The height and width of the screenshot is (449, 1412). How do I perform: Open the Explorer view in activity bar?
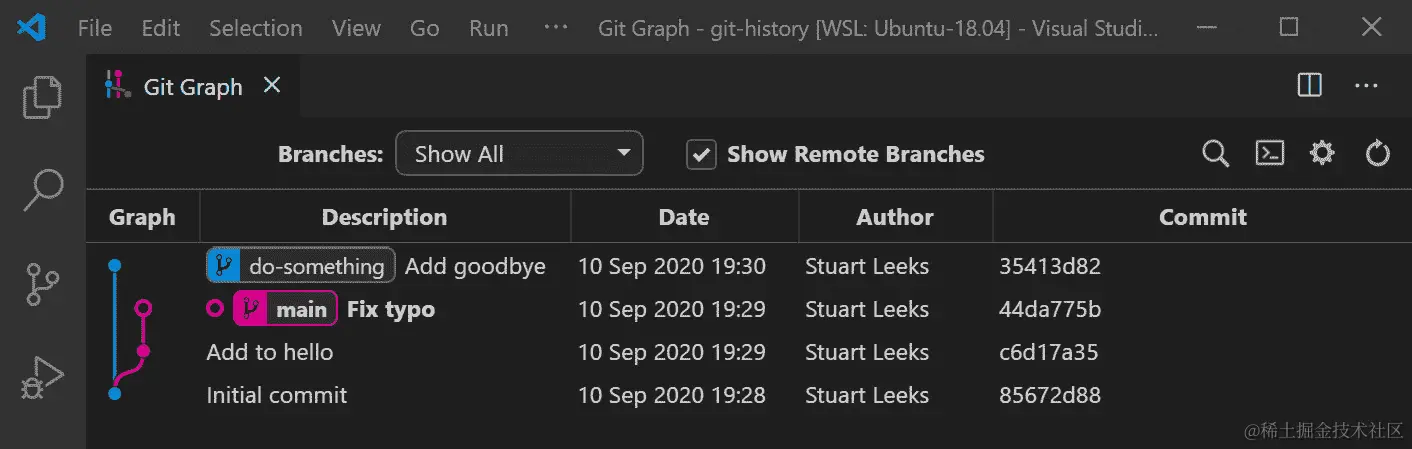43,96
